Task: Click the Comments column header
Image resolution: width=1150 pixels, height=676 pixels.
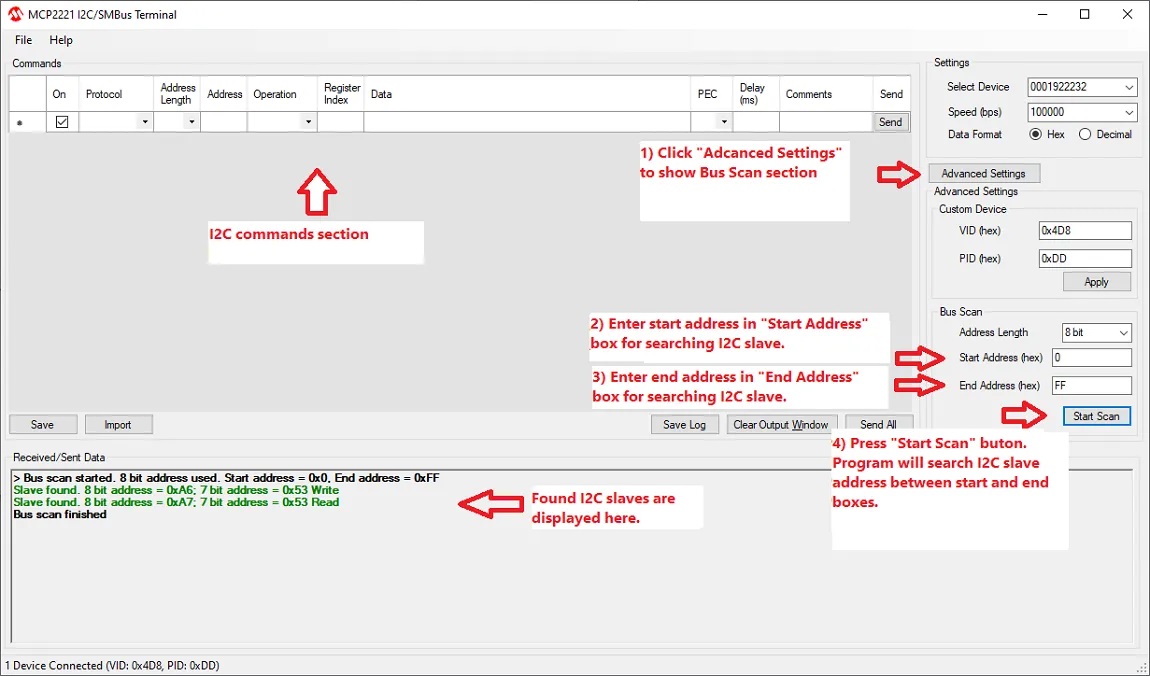Action: tap(826, 94)
